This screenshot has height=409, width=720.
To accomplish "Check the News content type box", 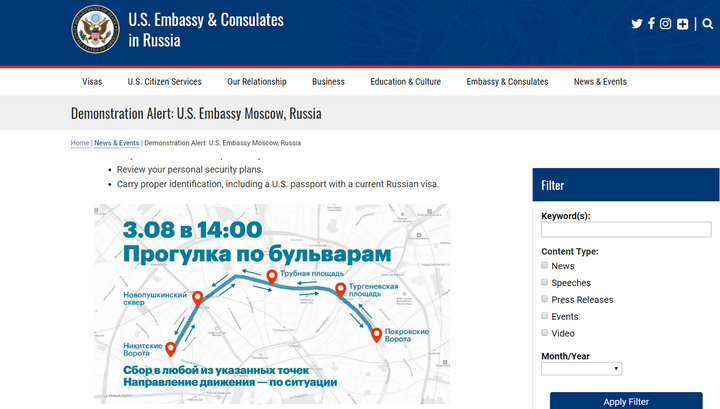I will (x=545, y=265).
